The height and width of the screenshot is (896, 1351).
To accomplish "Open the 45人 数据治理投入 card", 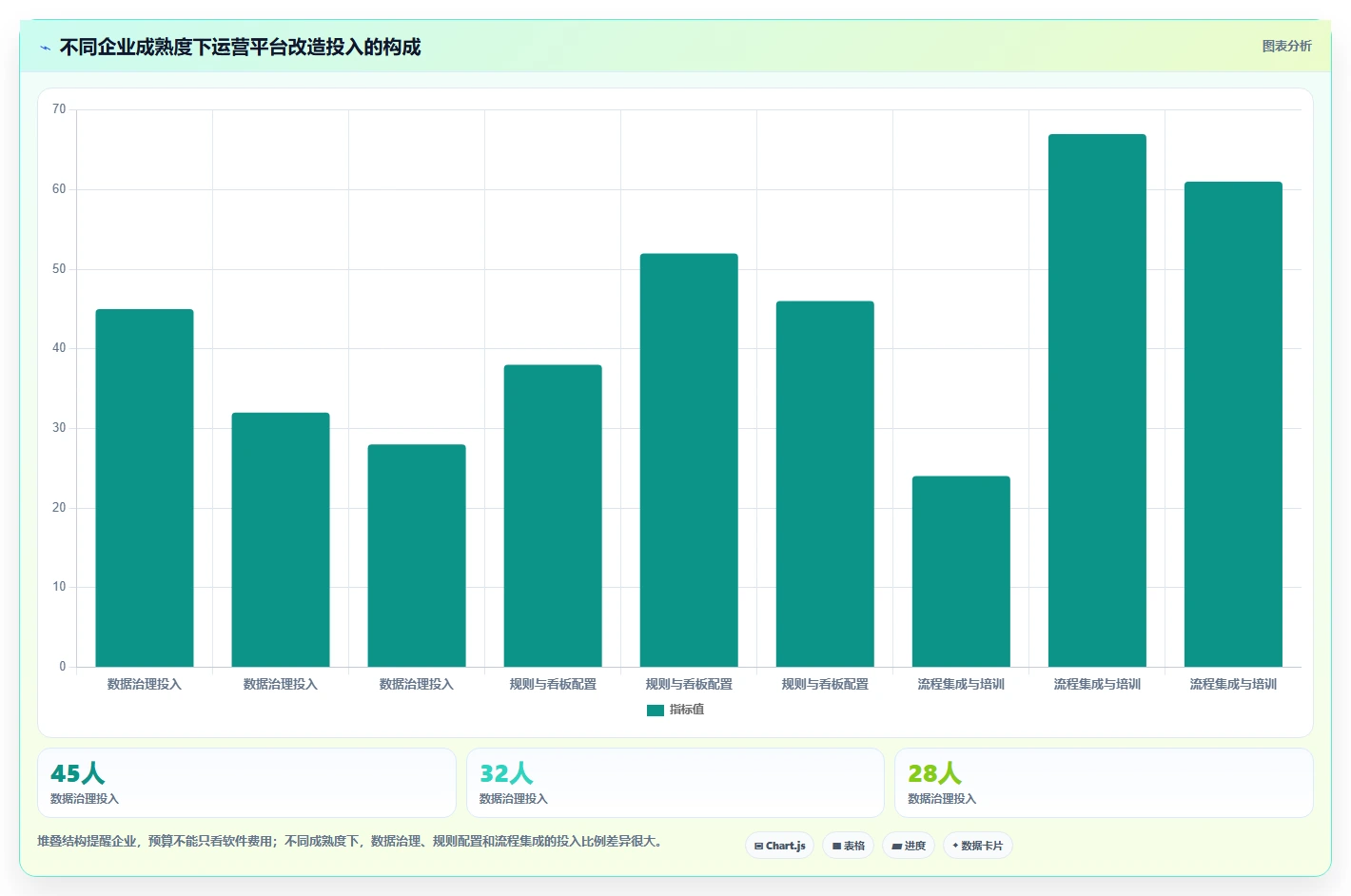I will pyautogui.click(x=246, y=783).
